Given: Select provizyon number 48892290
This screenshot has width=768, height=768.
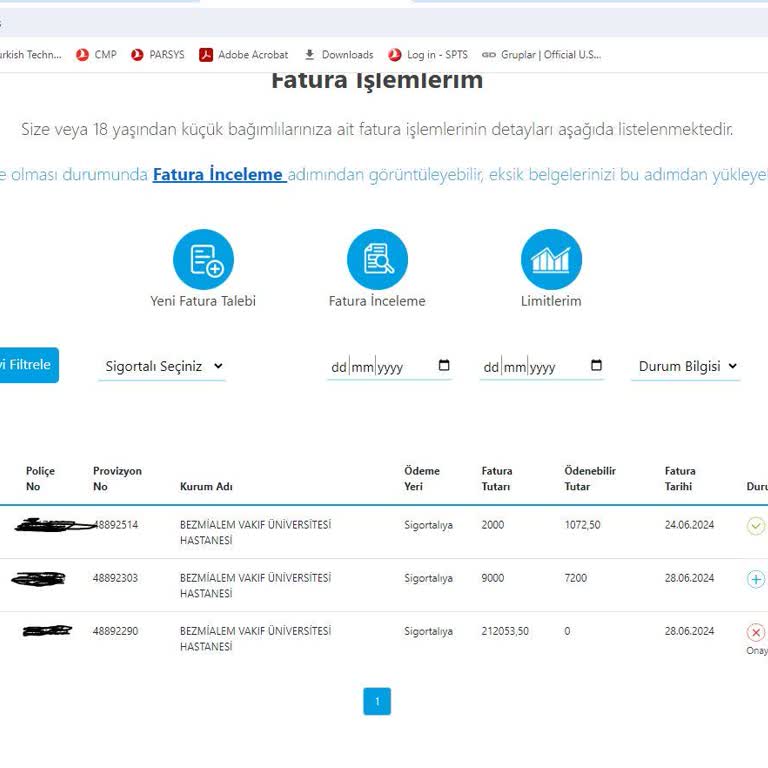Looking at the screenshot, I should pos(116,631).
